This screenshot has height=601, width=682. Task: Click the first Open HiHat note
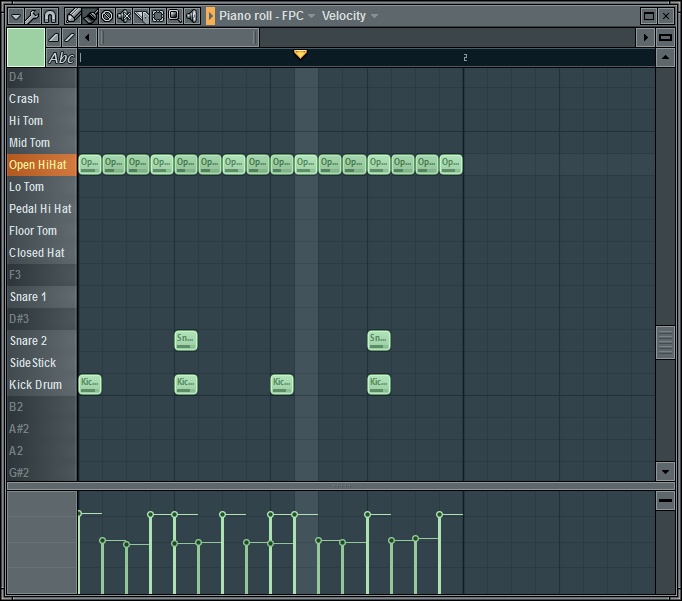(90, 165)
